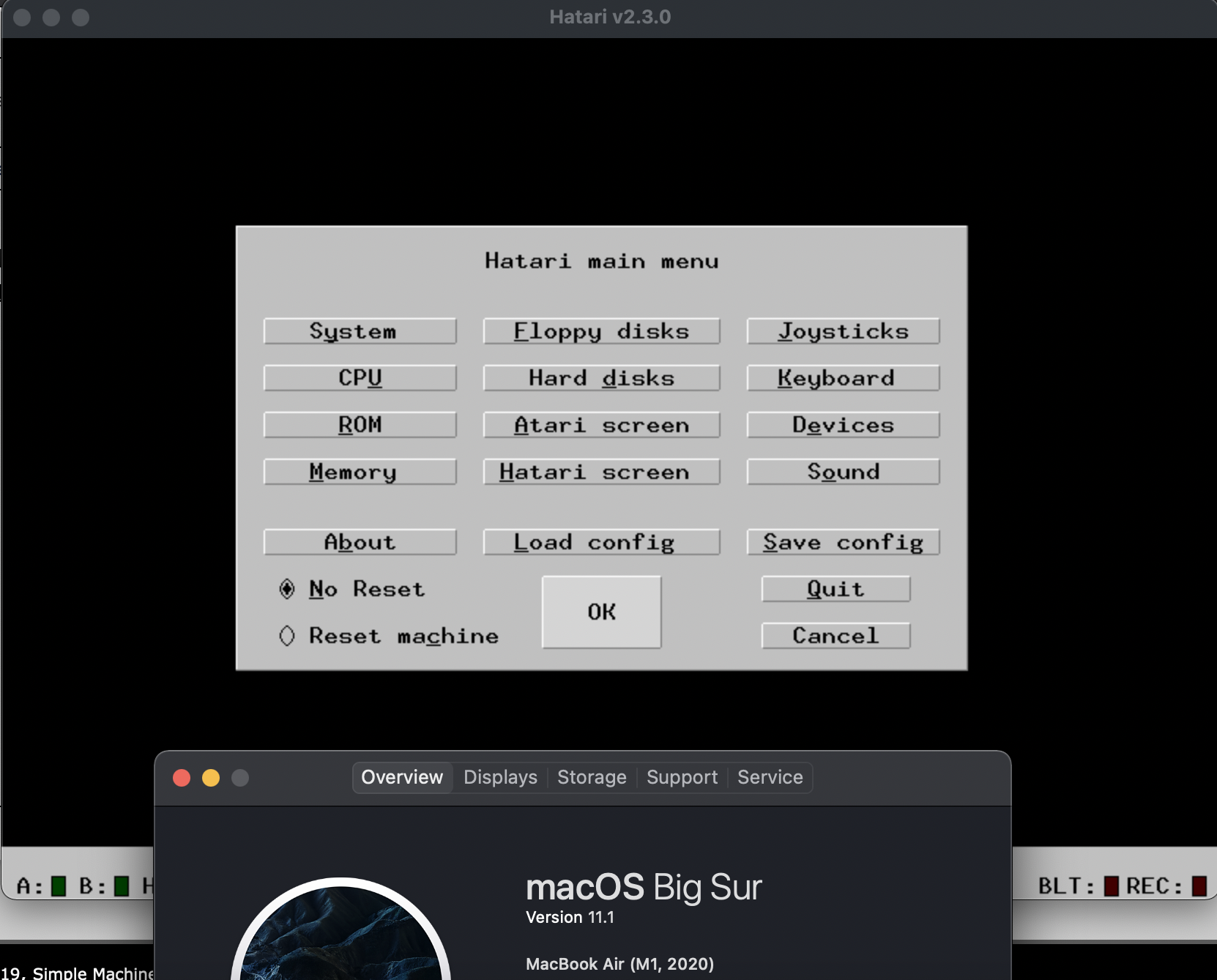Open the Sound settings
The width and height of the screenshot is (1217, 980).
tap(843, 472)
